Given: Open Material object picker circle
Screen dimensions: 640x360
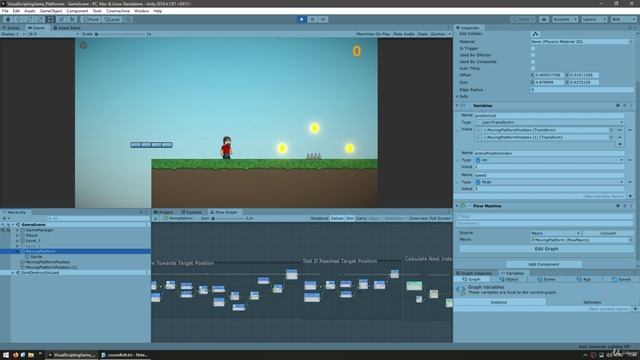Looking at the screenshot, I should 631,42.
